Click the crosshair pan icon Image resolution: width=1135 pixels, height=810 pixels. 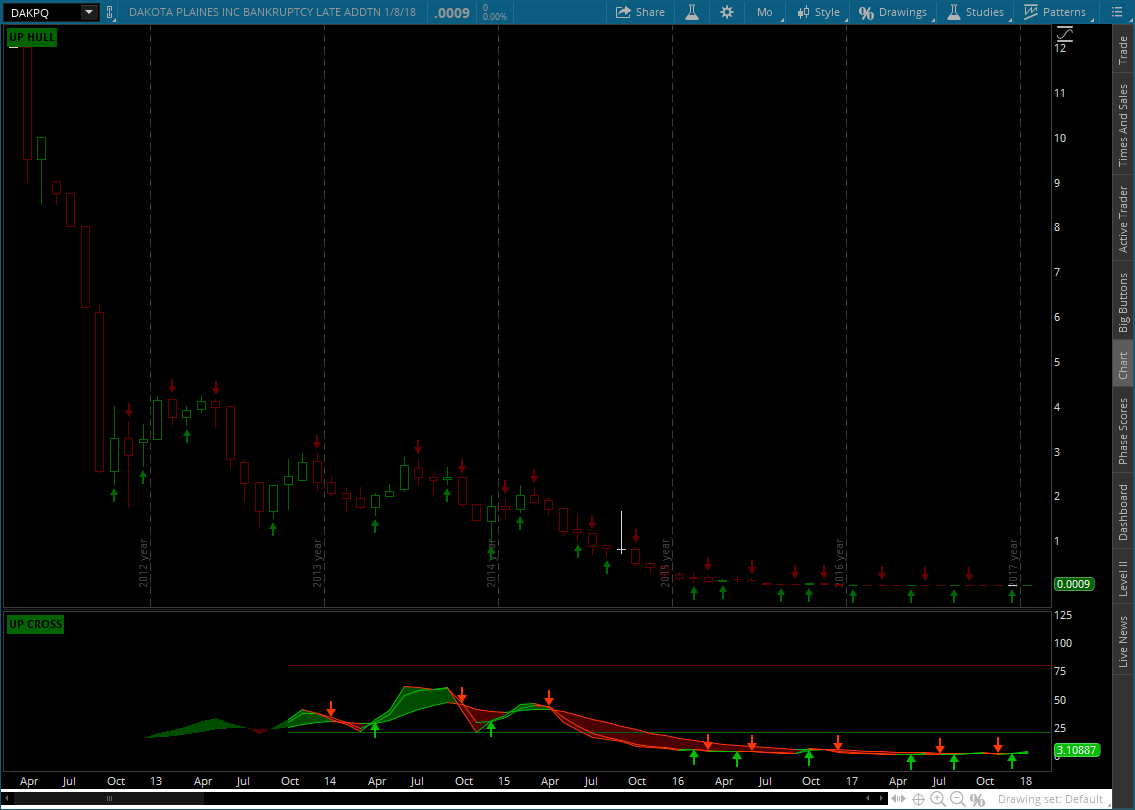click(918, 798)
